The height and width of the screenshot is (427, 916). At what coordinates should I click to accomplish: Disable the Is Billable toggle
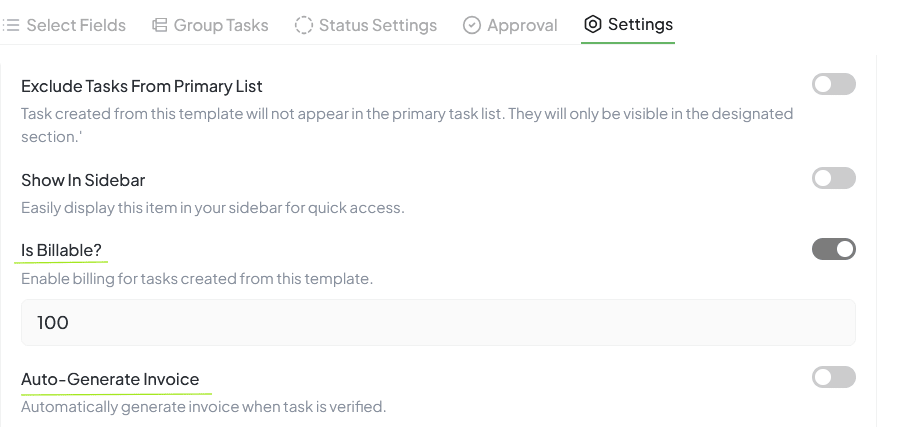(833, 248)
